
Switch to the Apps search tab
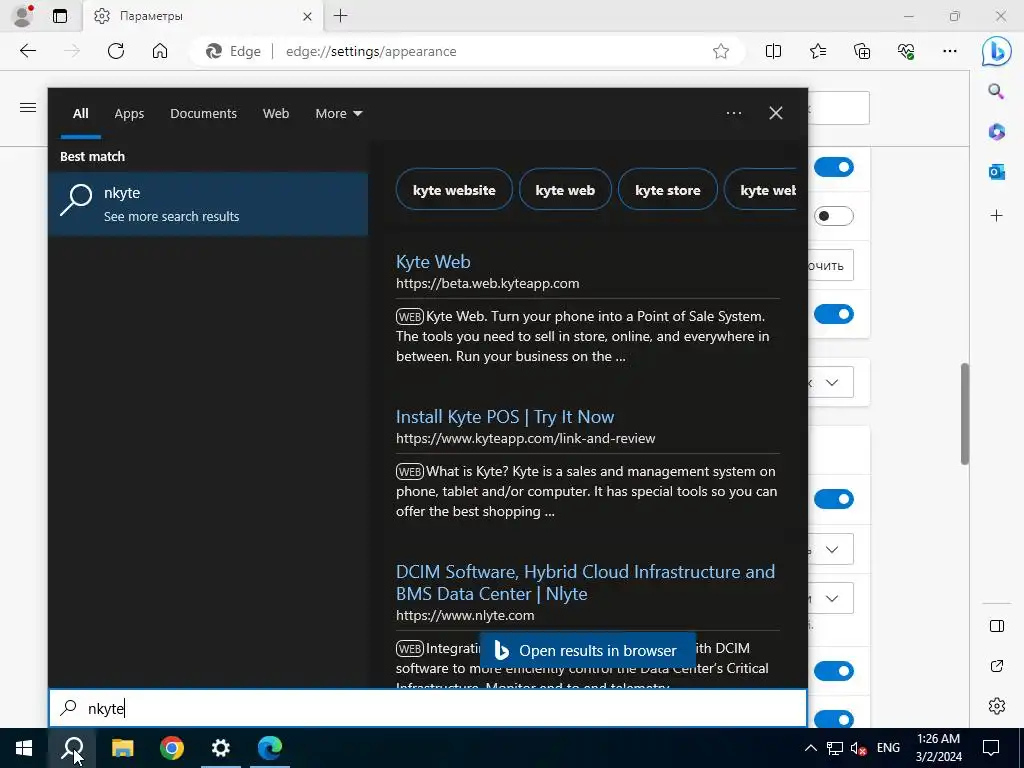point(129,113)
